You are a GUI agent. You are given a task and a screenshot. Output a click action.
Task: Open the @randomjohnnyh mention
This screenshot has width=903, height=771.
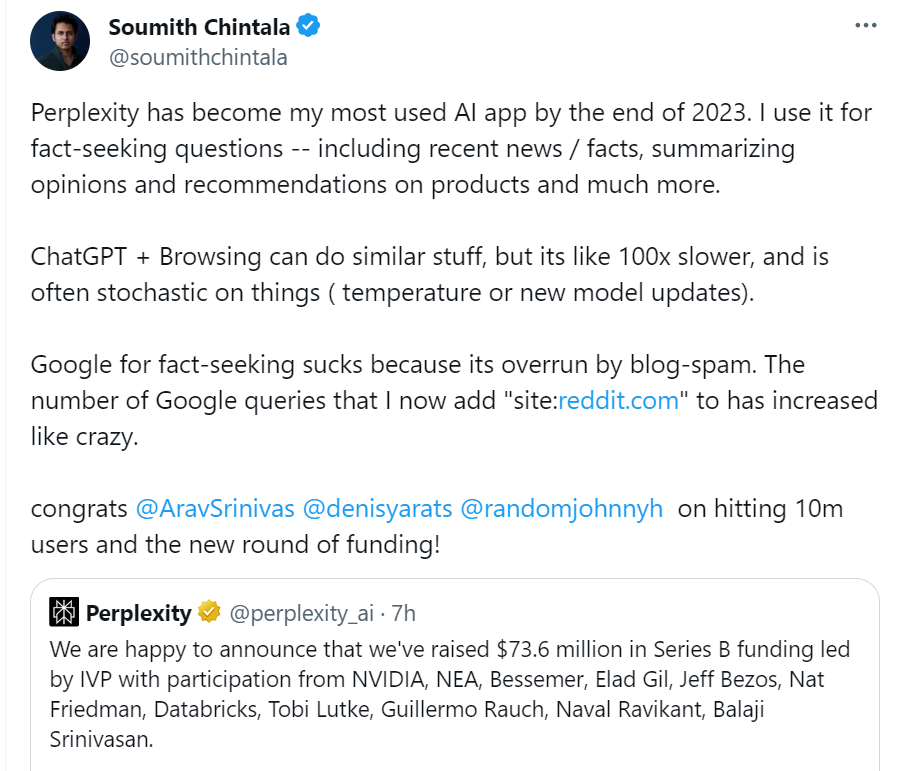point(561,508)
